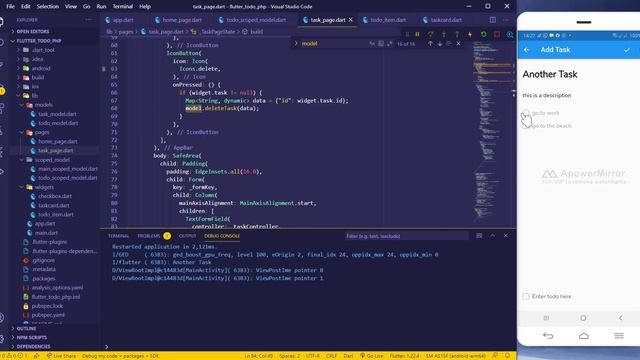Go to previous match in find widget

pos(430,44)
